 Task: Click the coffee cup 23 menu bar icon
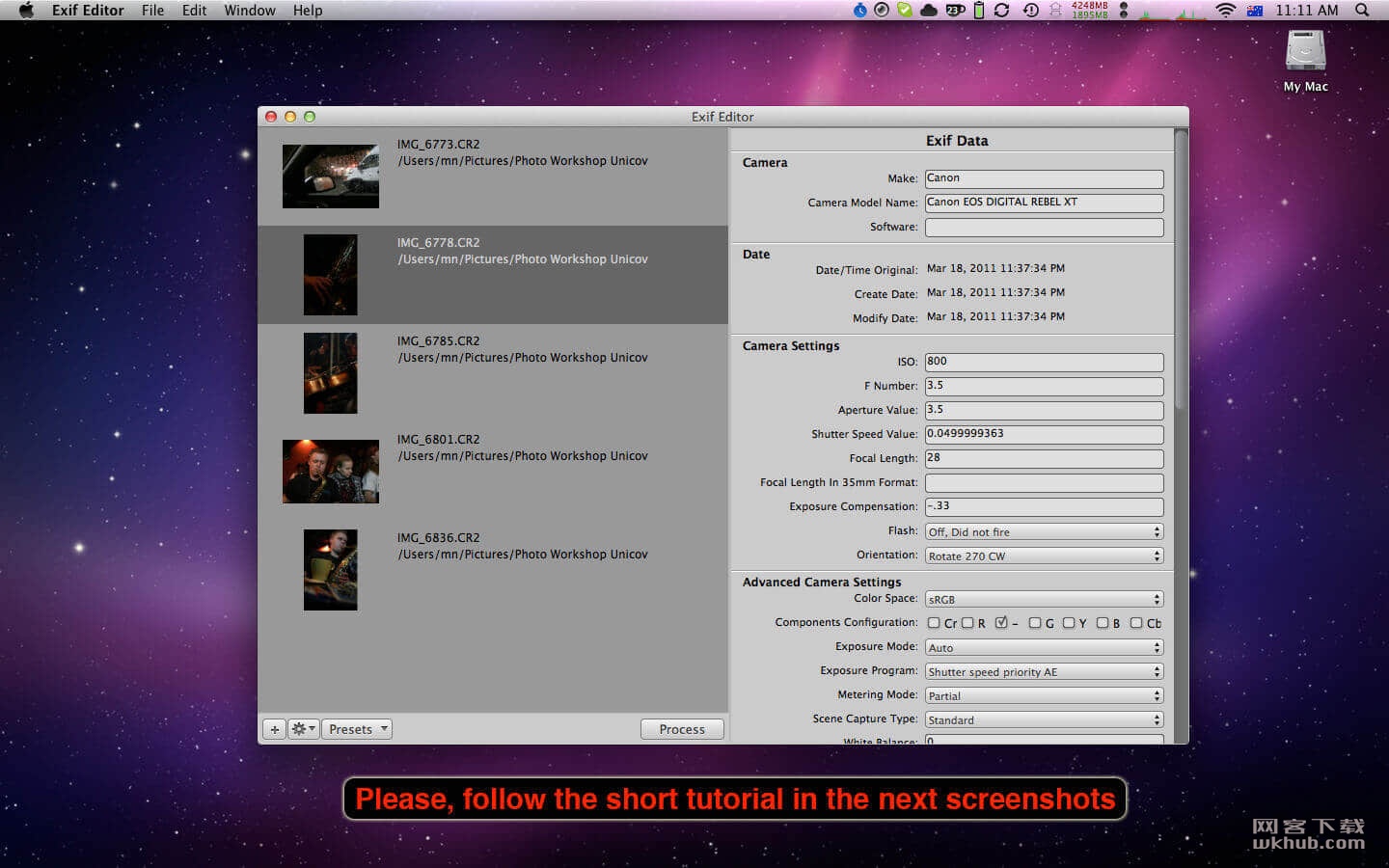pyautogui.click(x=955, y=11)
